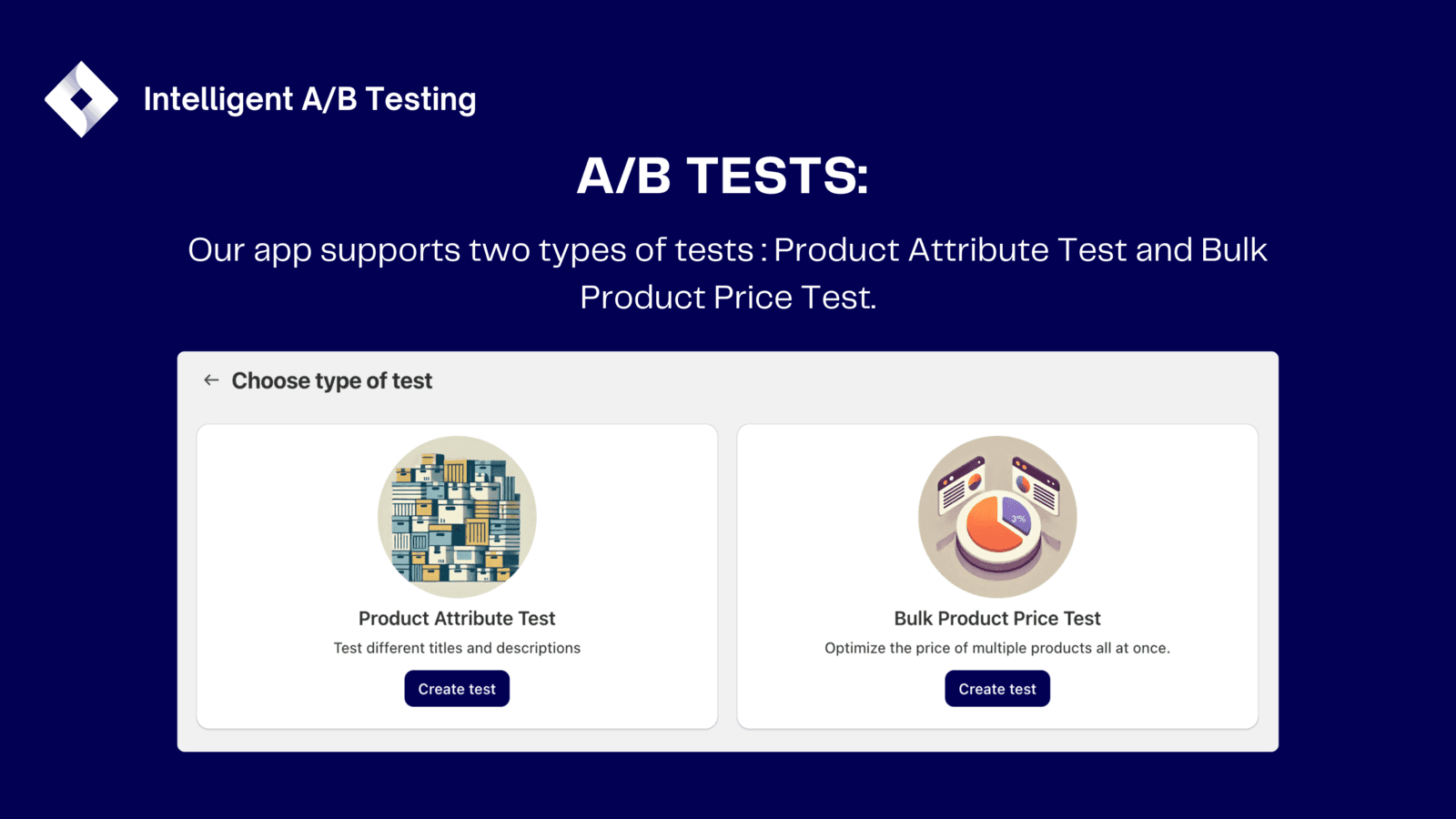
Task: Click the stacked boxes illustration
Action: 457,516
